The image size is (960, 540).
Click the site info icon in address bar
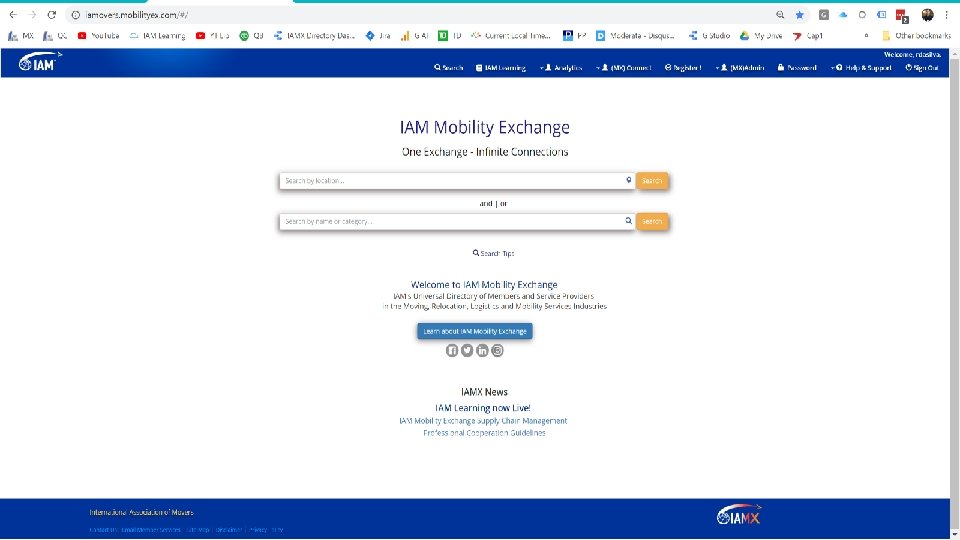coord(76,15)
